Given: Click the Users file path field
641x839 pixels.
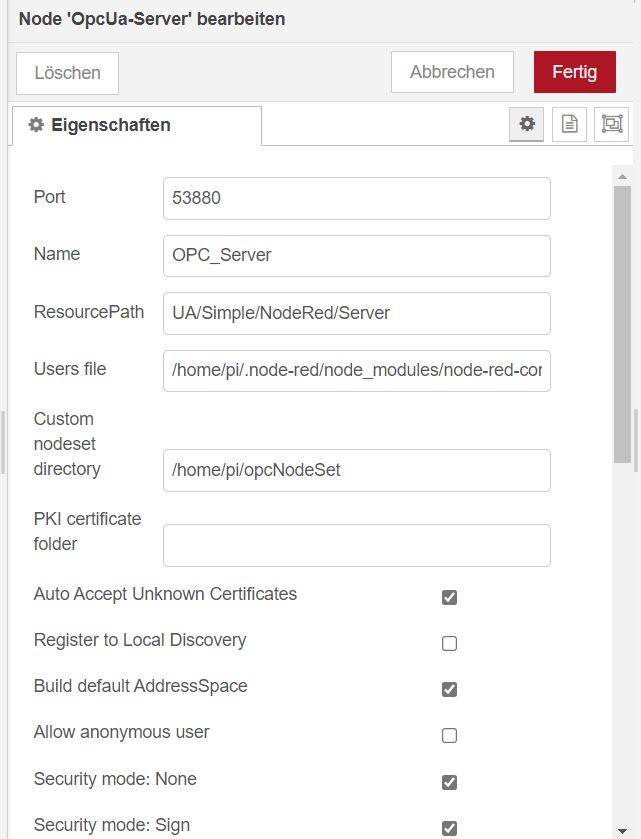Looking at the screenshot, I should [356, 371].
